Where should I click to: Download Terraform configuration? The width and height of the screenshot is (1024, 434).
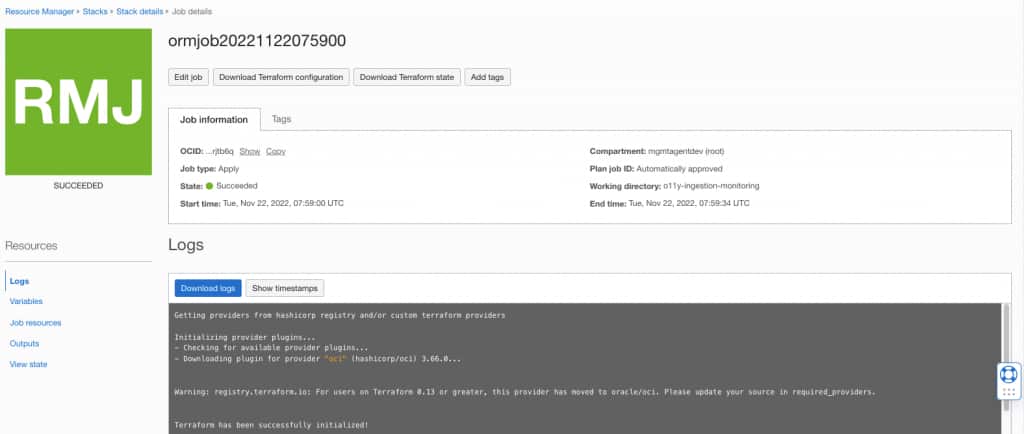pyautogui.click(x=281, y=77)
